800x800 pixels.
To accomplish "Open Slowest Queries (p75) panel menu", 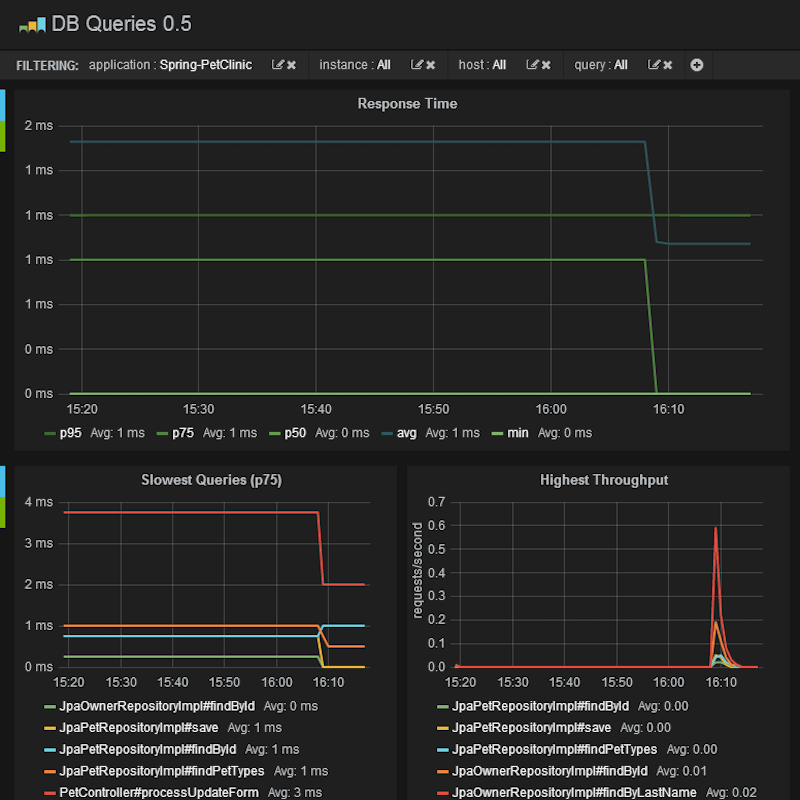I will click(x=211, y=480).
